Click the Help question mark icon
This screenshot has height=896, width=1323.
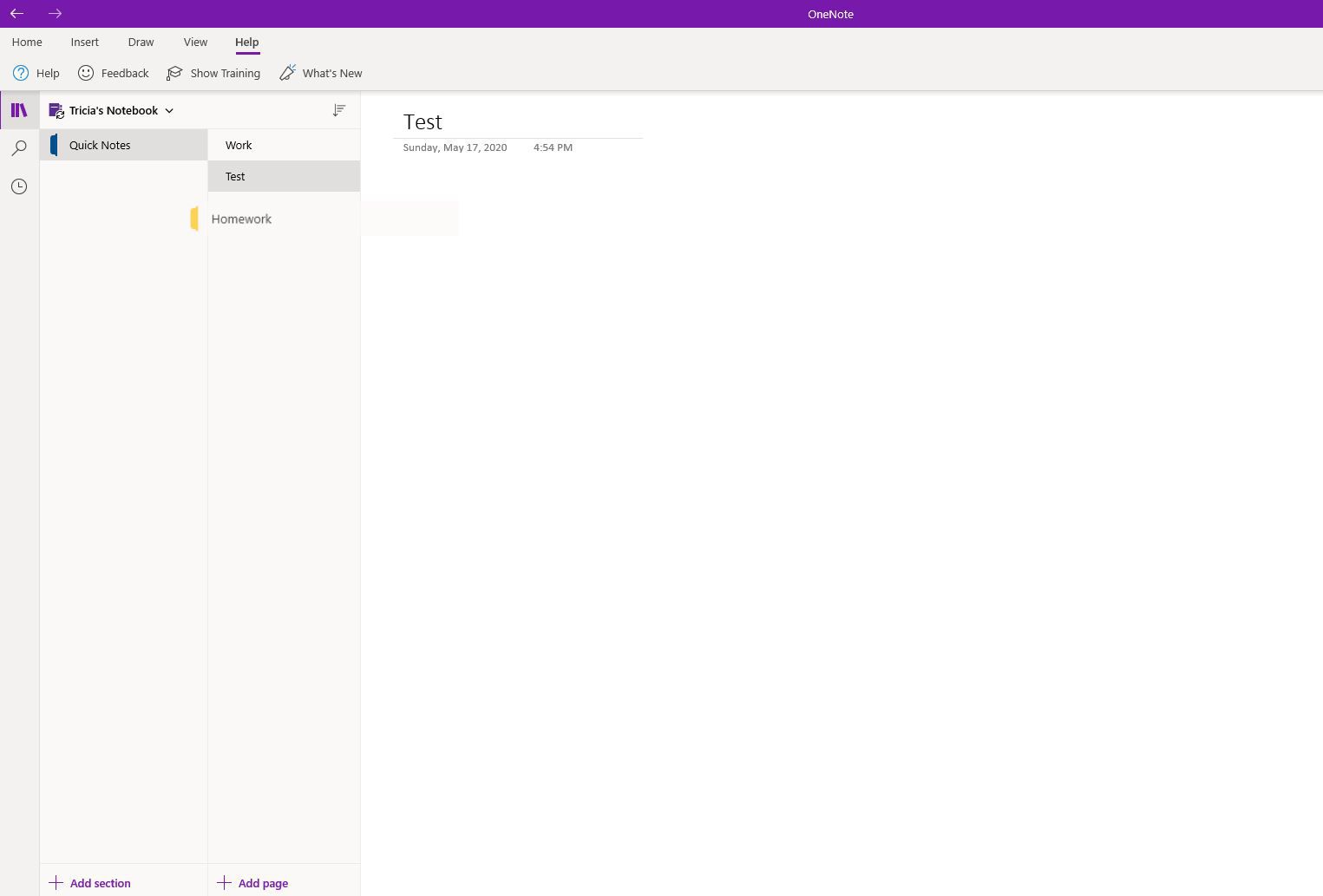[21, 73]
